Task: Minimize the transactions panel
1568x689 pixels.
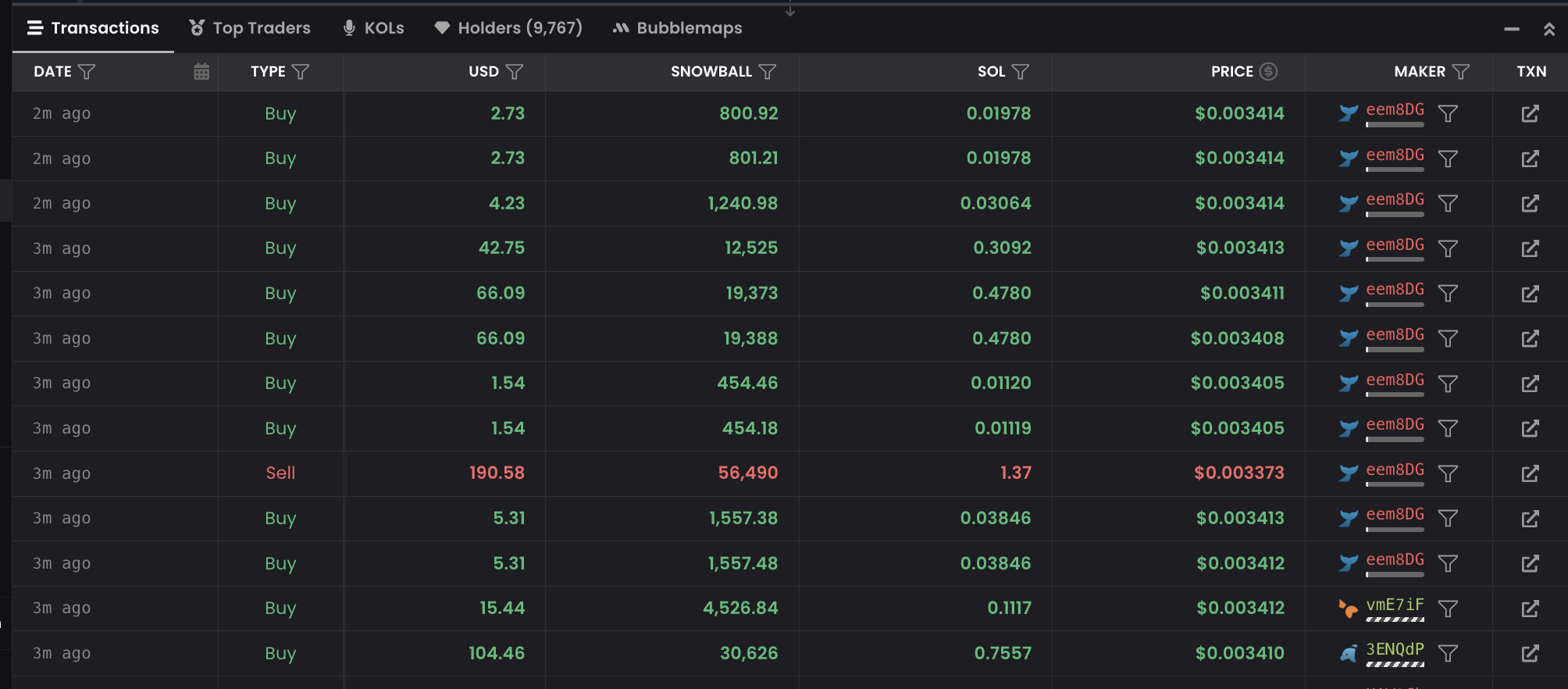Action: 1512,30
